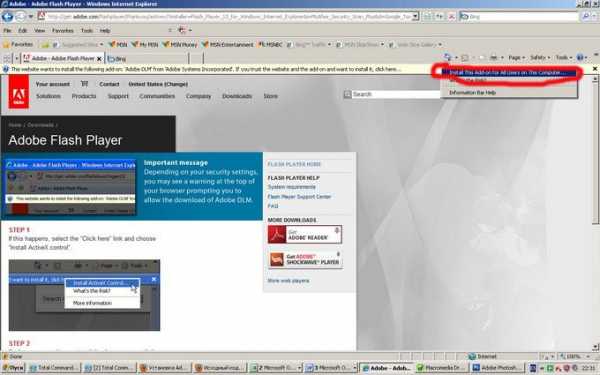Close the yellow information bar
600x375 pixels.
(x=595, y=69)
